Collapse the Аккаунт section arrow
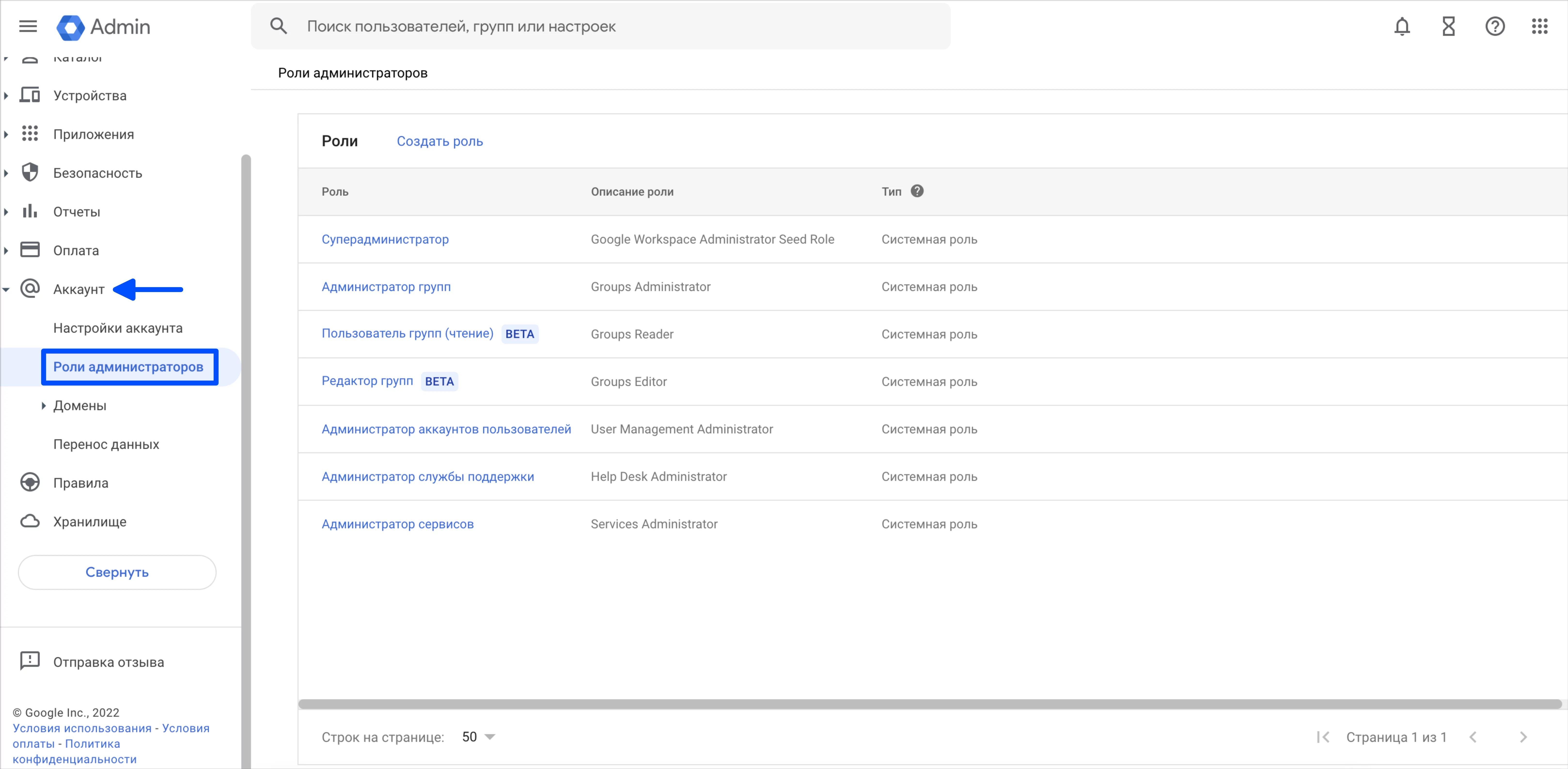The width and height of the screenshot is (1568, 769). (6, 290)
